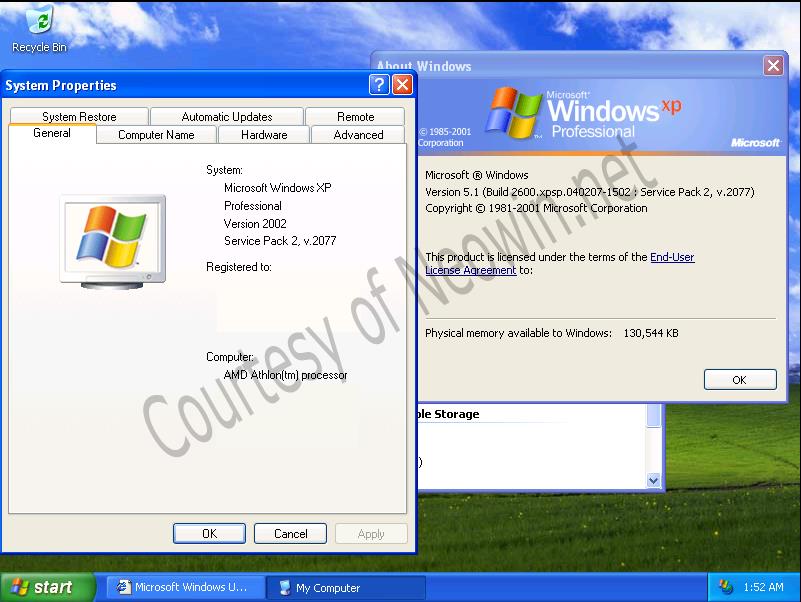Click the 'Version 5.1 (Build 2600...' line
The image size is (801, 602).
pyautogui.click(x=590, y=192)
